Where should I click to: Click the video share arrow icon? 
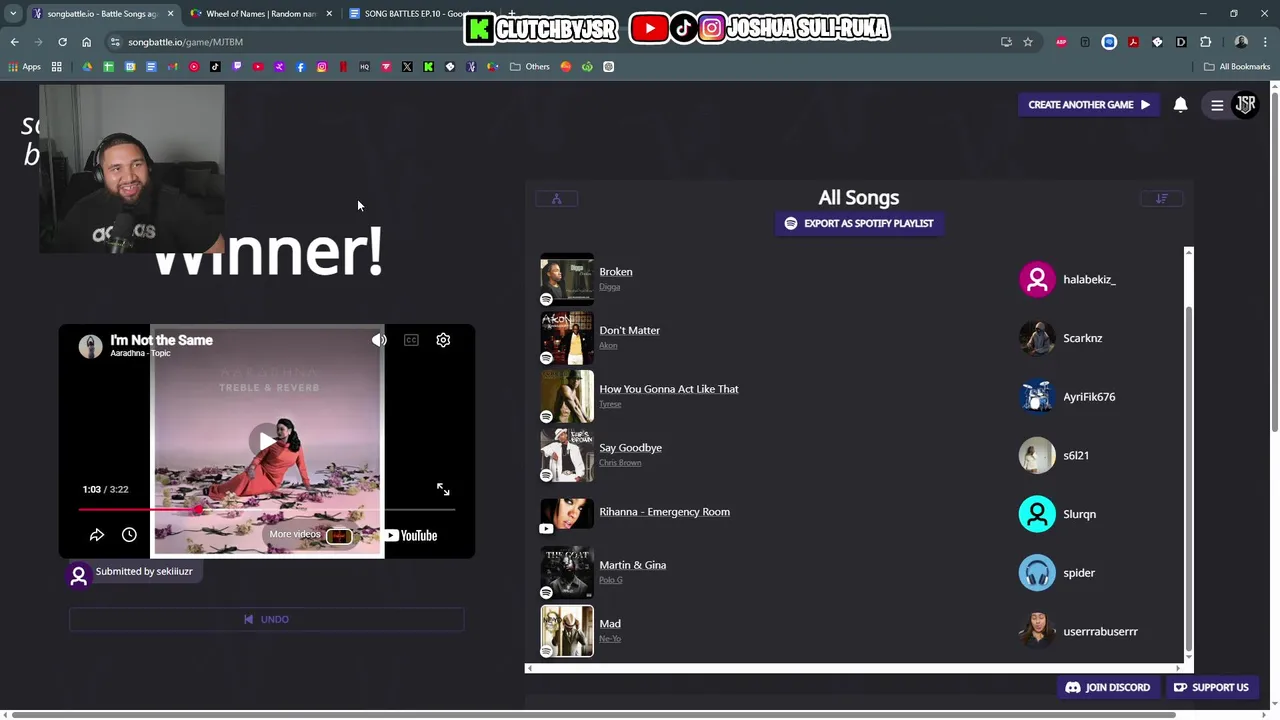point(97,535)
